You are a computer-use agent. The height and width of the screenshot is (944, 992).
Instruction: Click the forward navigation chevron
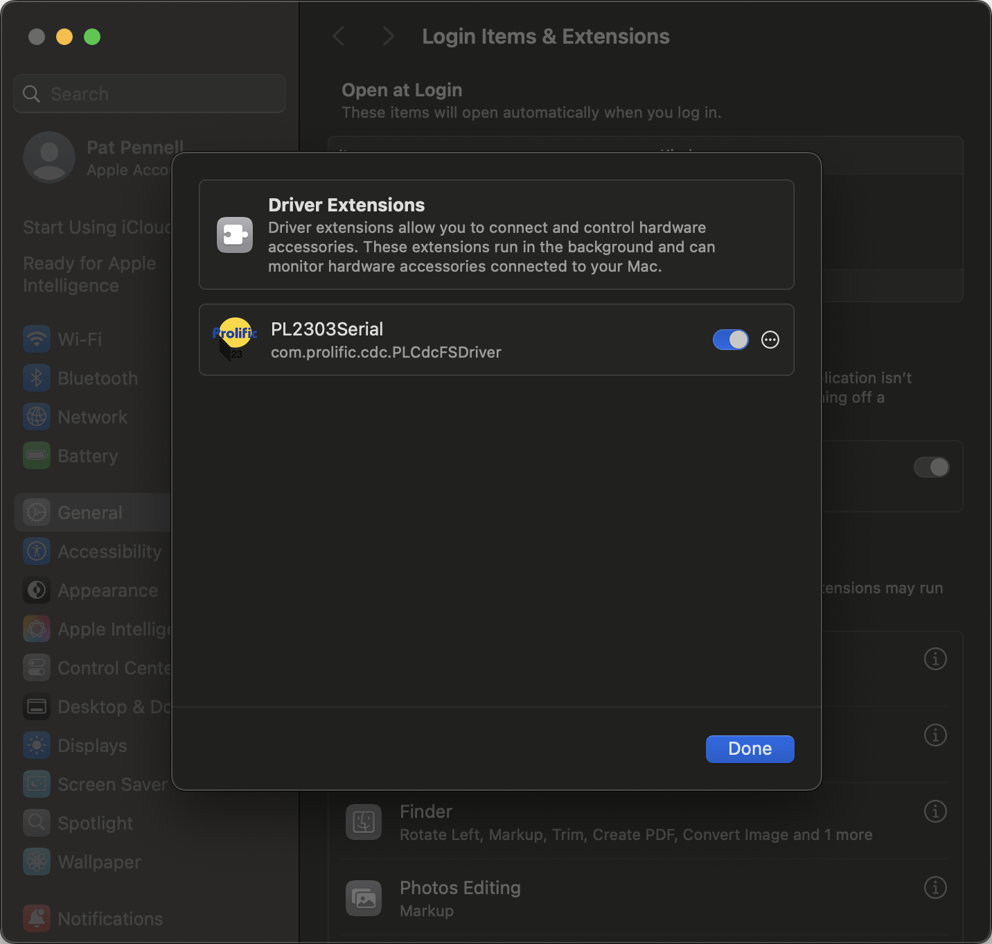click(x=387, y=35)
